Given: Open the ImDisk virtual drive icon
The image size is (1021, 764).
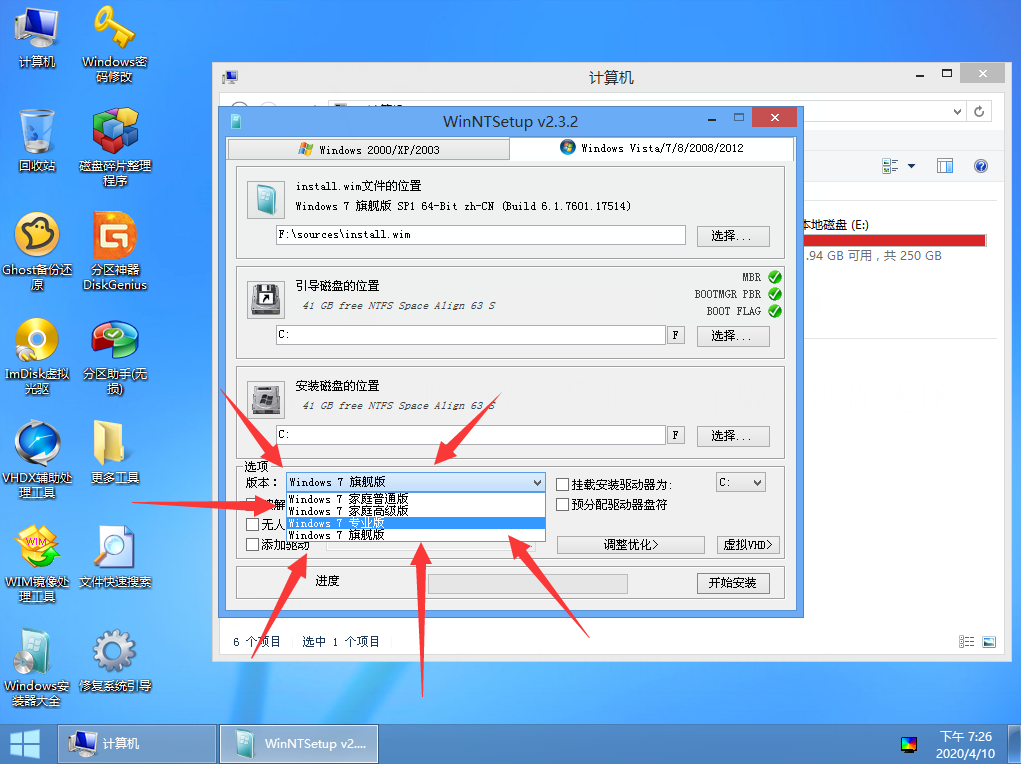Looking at the screenshot, I should (37, 342).
